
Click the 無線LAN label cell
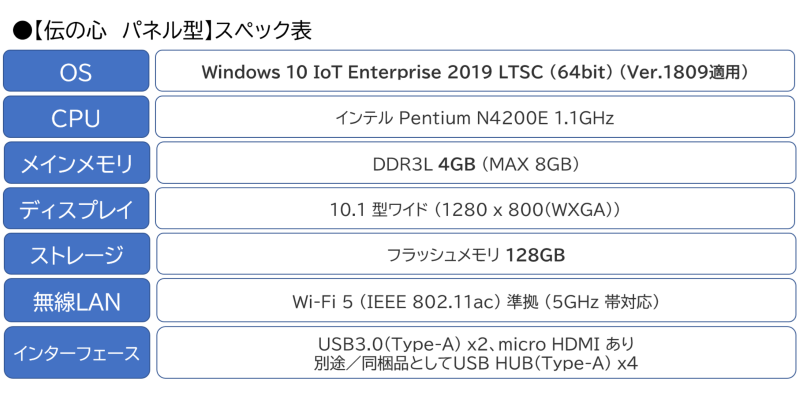click(76, 302)
